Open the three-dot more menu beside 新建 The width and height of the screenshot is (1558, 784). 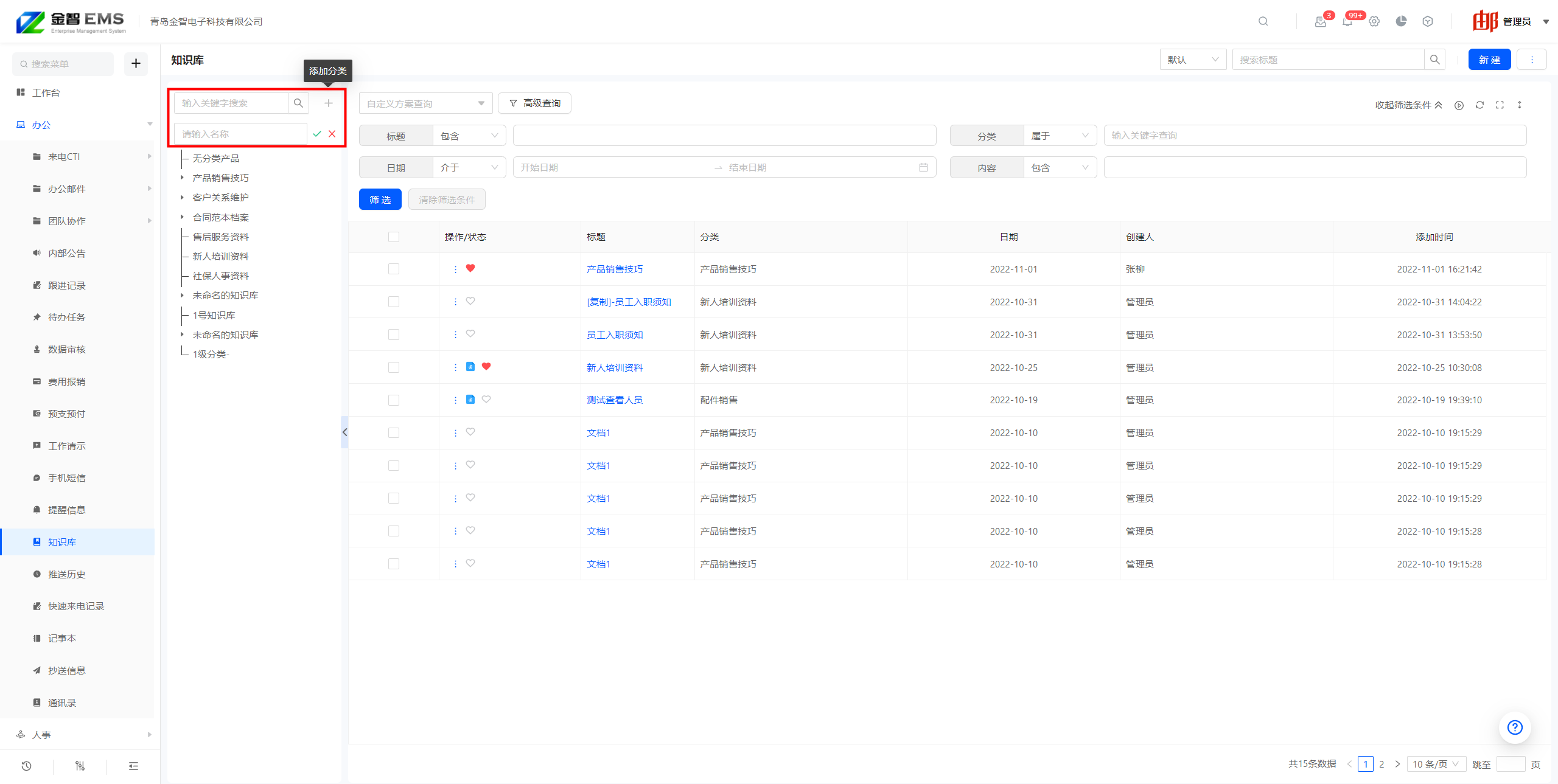[x=1532, y=60]
